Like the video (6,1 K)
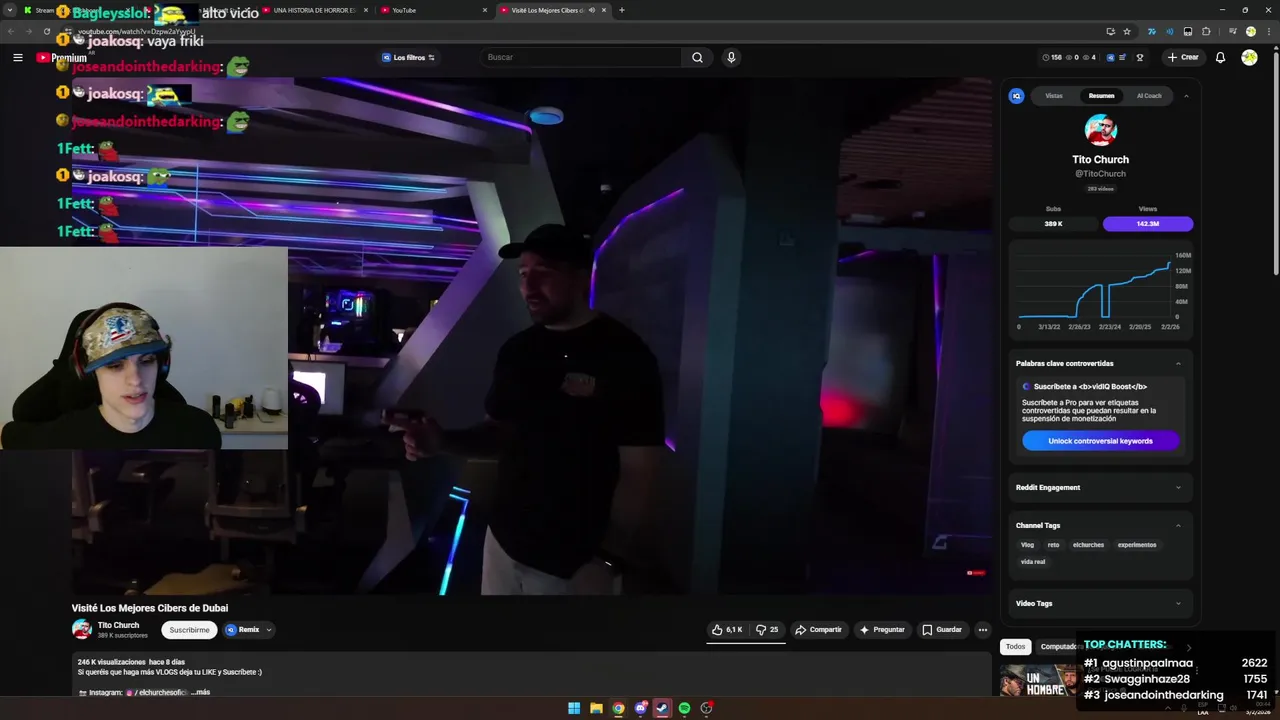 pos(727,630)
